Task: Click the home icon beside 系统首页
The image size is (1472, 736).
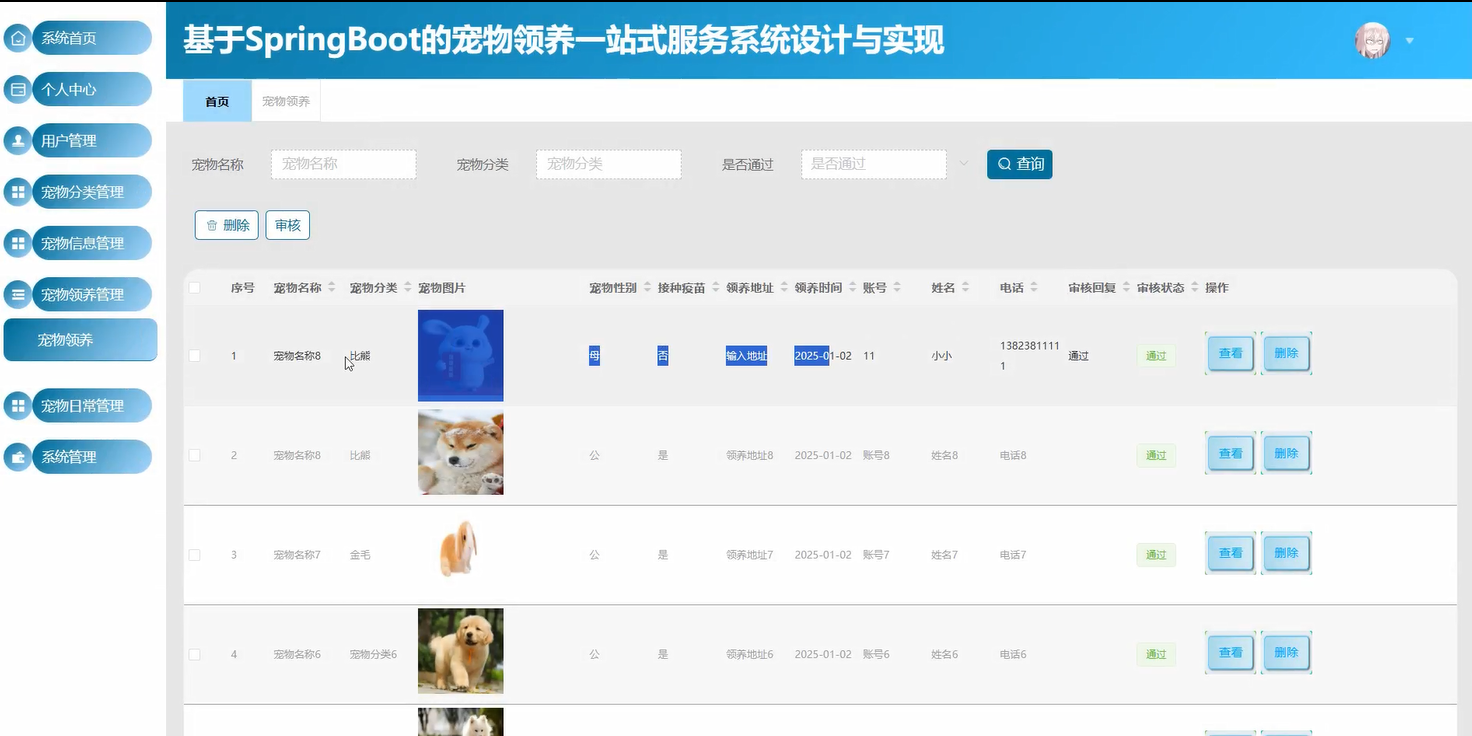Action: pos(16,37)
